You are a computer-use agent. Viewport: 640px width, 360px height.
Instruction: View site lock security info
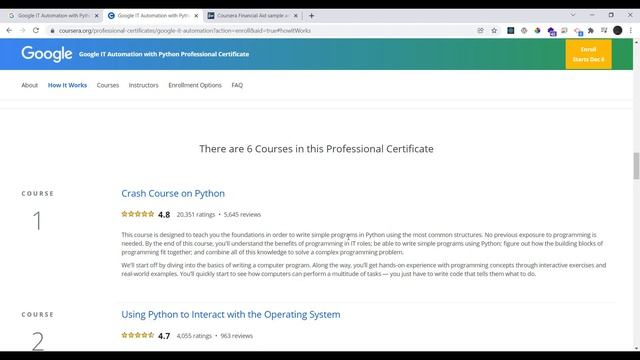click(52, 31)
